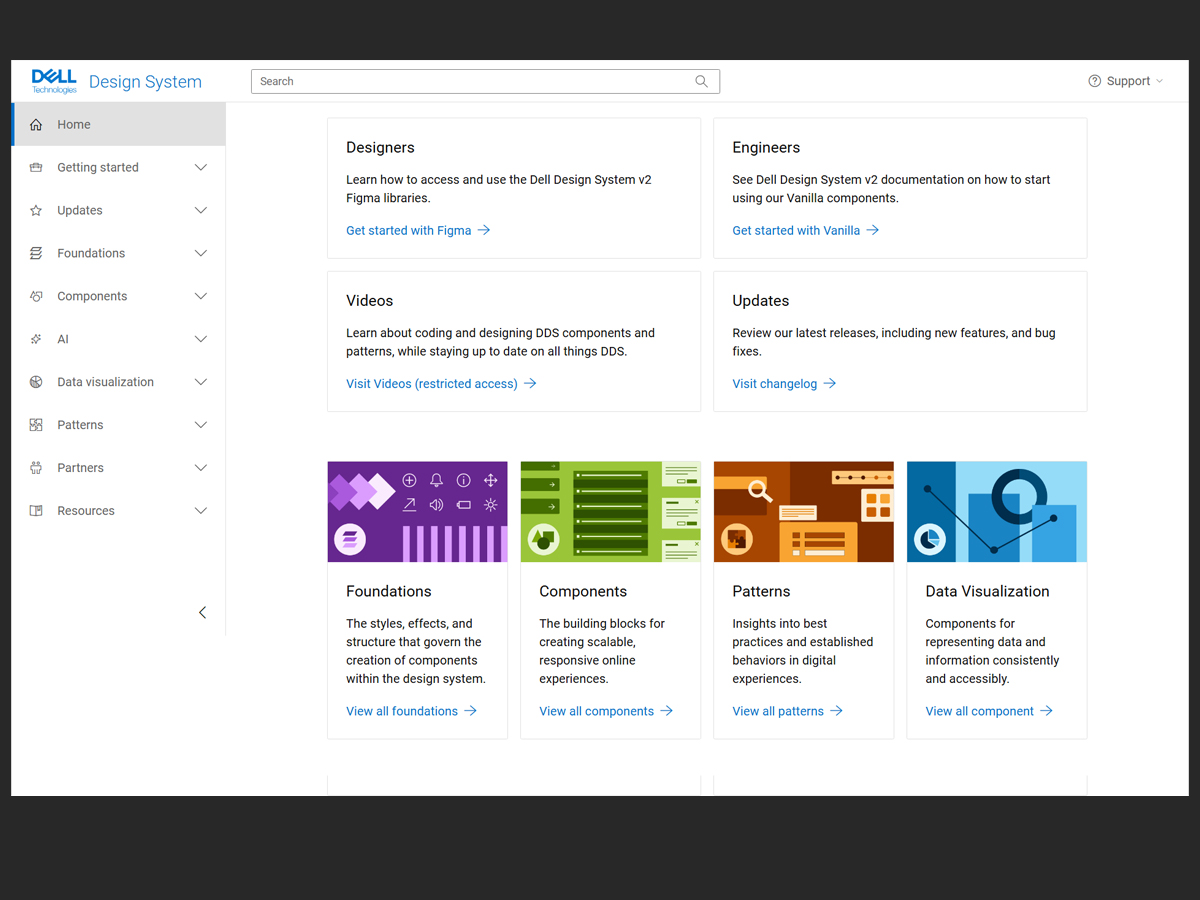Image resolution: width=1200 pixels, height=900 pixels.
Task: Click the green Components card image
Action: point(610,512)
